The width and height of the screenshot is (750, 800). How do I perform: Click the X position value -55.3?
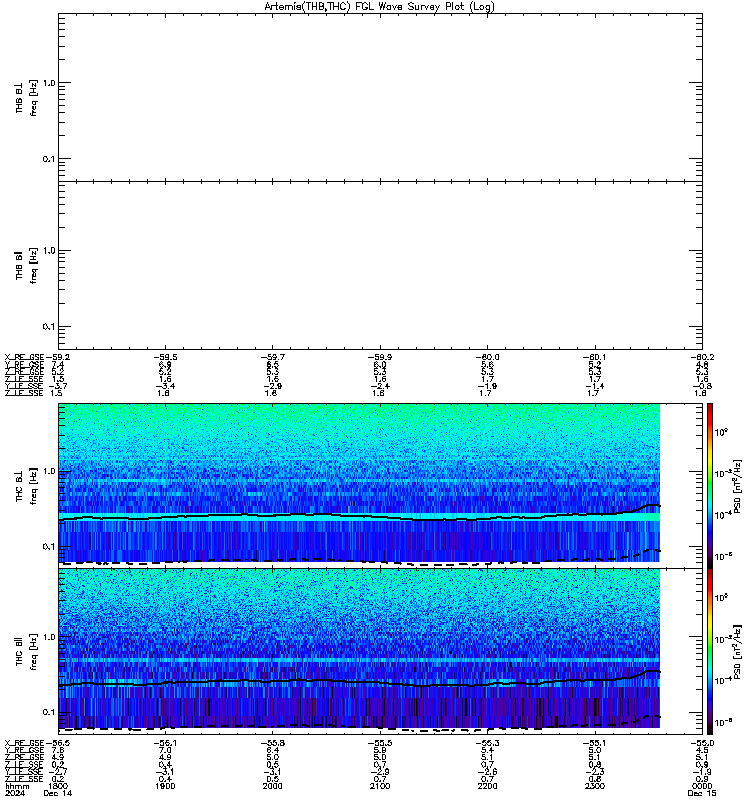click(x=487, y=743)
